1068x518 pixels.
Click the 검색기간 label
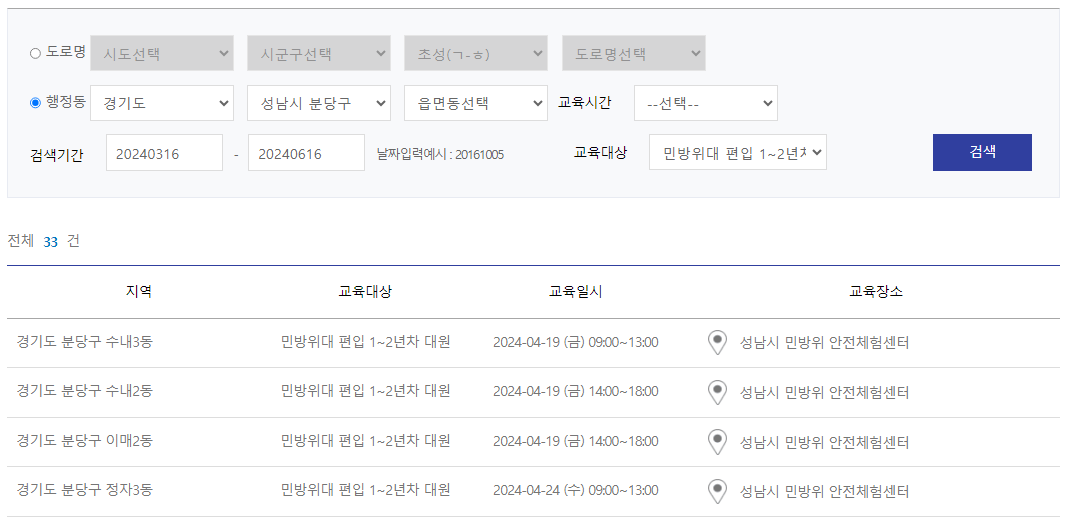click(57, 155)
